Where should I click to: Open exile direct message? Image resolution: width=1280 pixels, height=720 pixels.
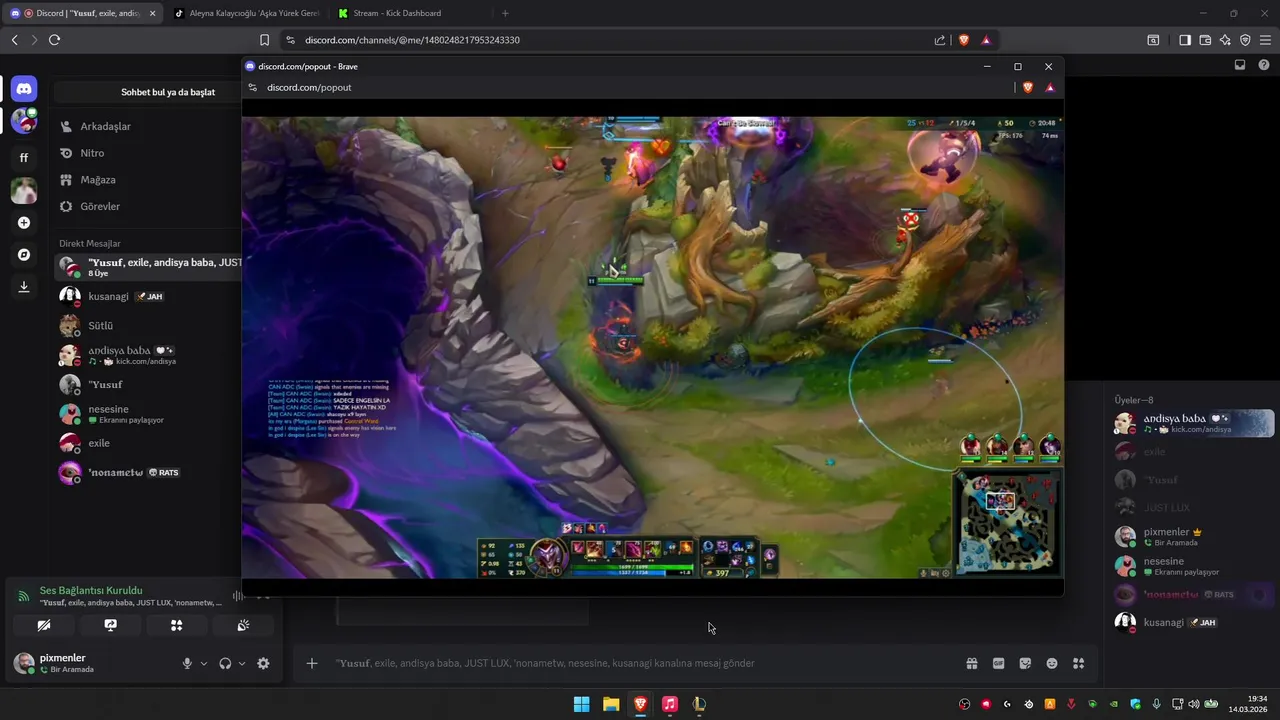click(x=148, y=443)
